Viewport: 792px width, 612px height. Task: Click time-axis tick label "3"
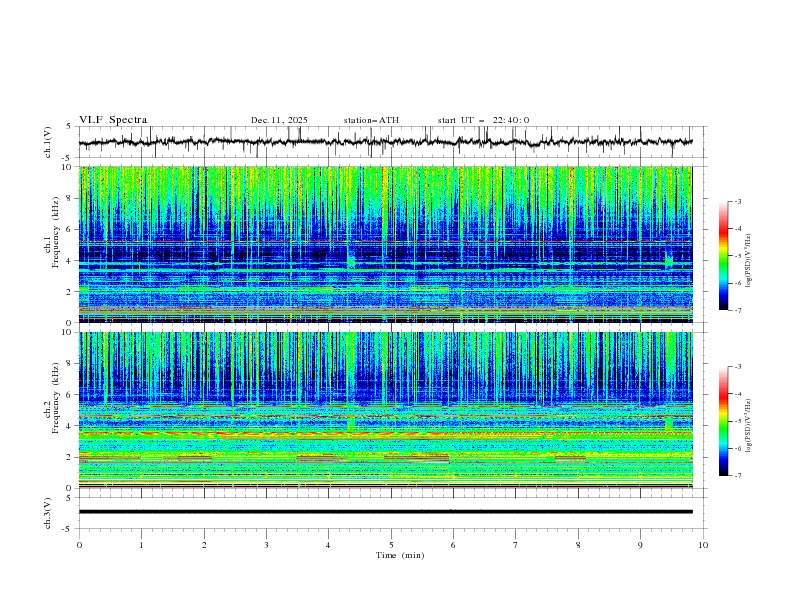(266, 545)
